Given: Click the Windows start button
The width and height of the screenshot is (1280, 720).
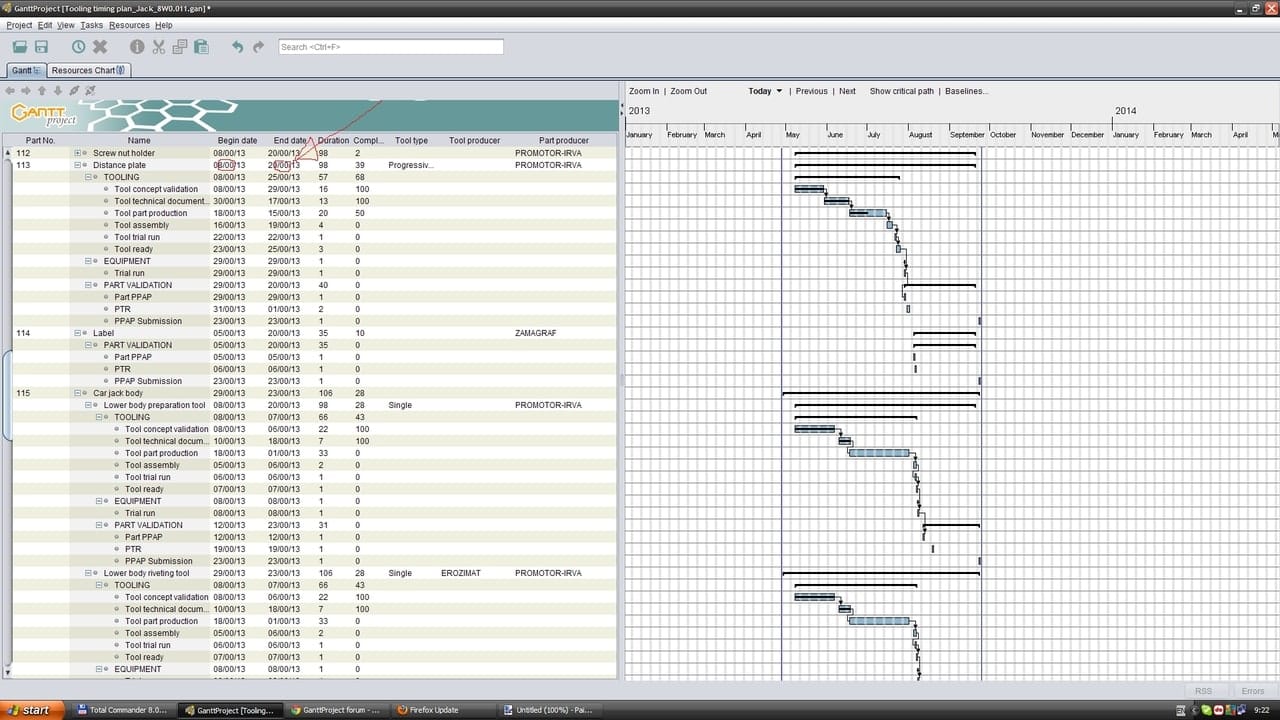Looking at the screenshot, I should pyautogui.click(x=28, y=710).
